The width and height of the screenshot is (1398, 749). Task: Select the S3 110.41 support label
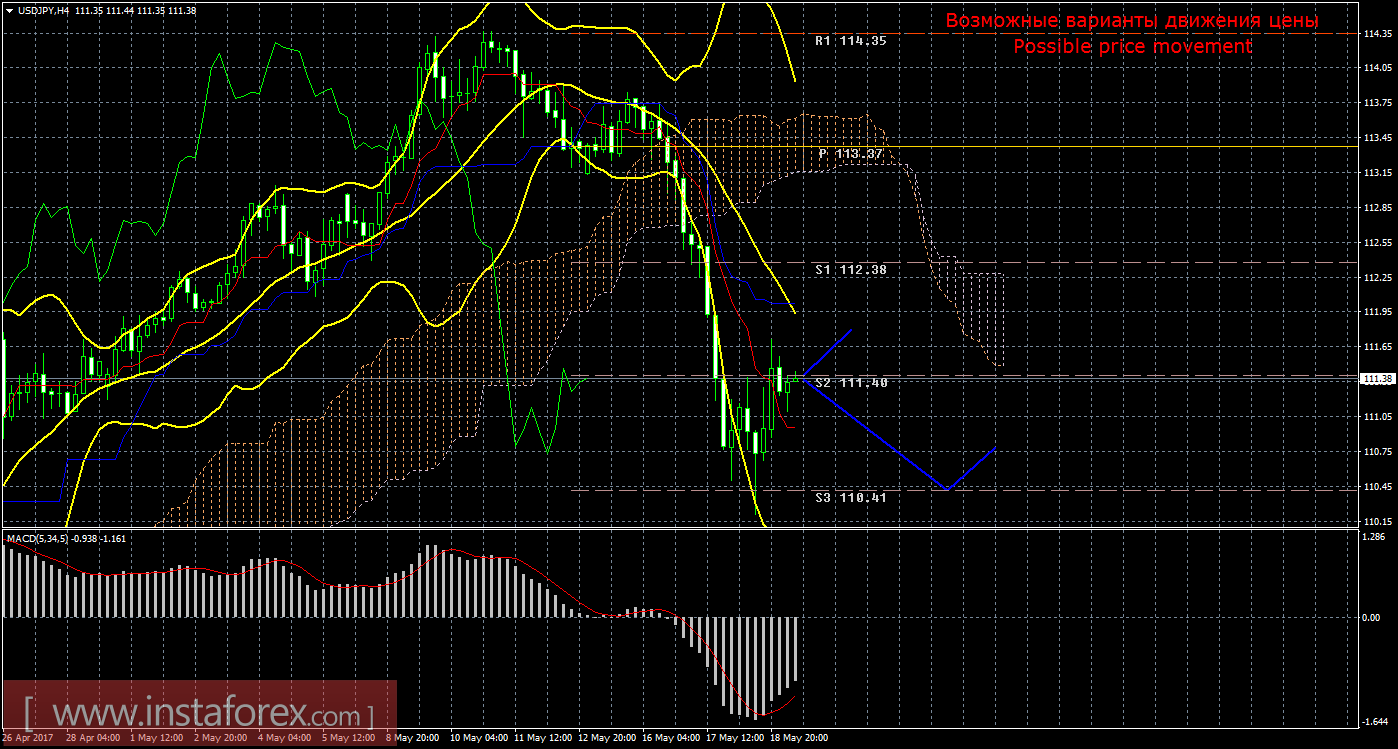point(850,498)
